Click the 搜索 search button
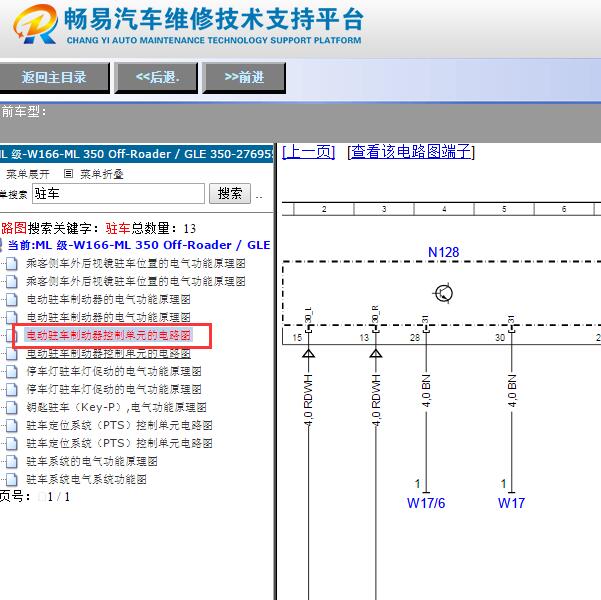 230,193
